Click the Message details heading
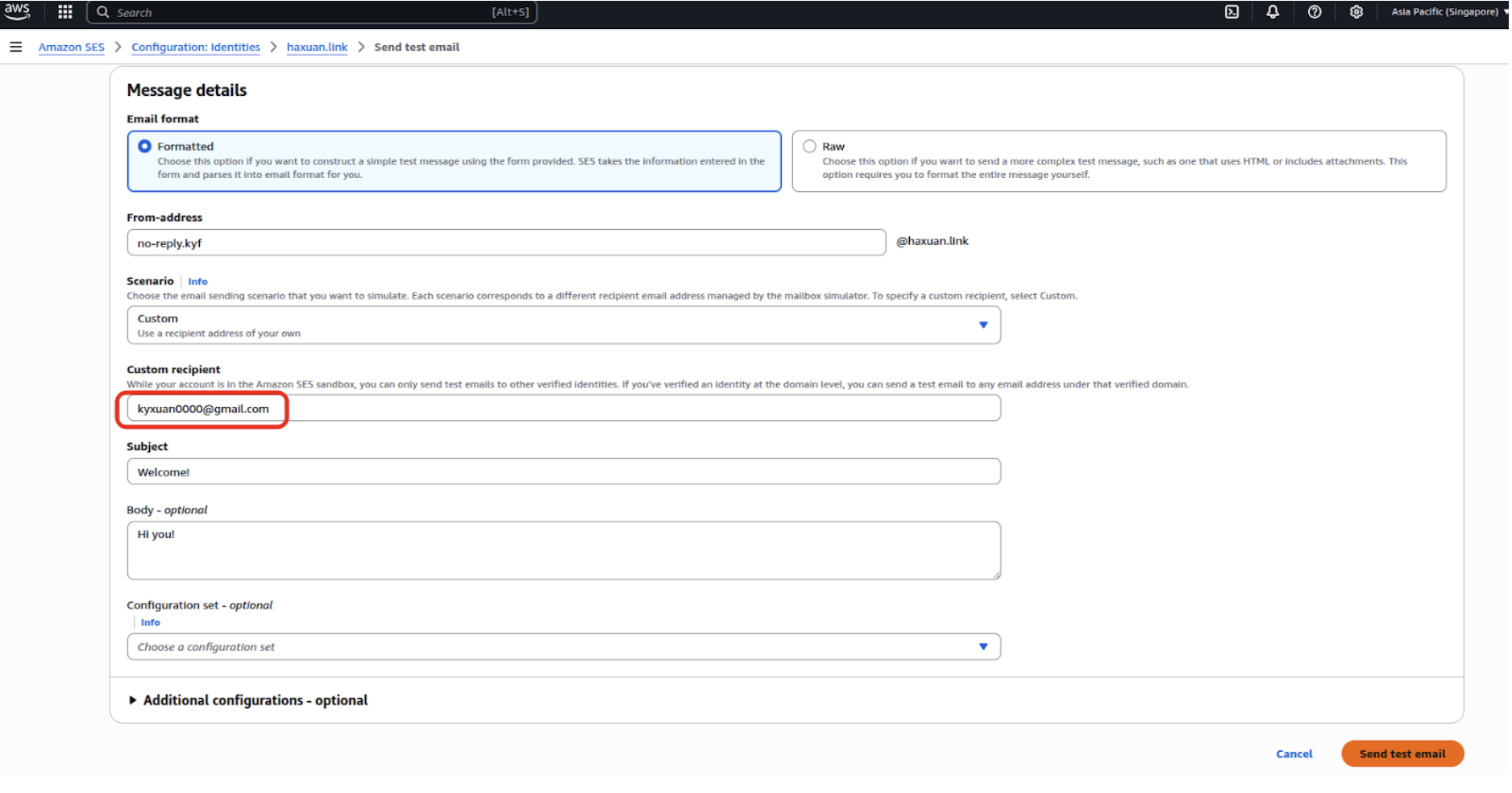 [x=187, y=90]
